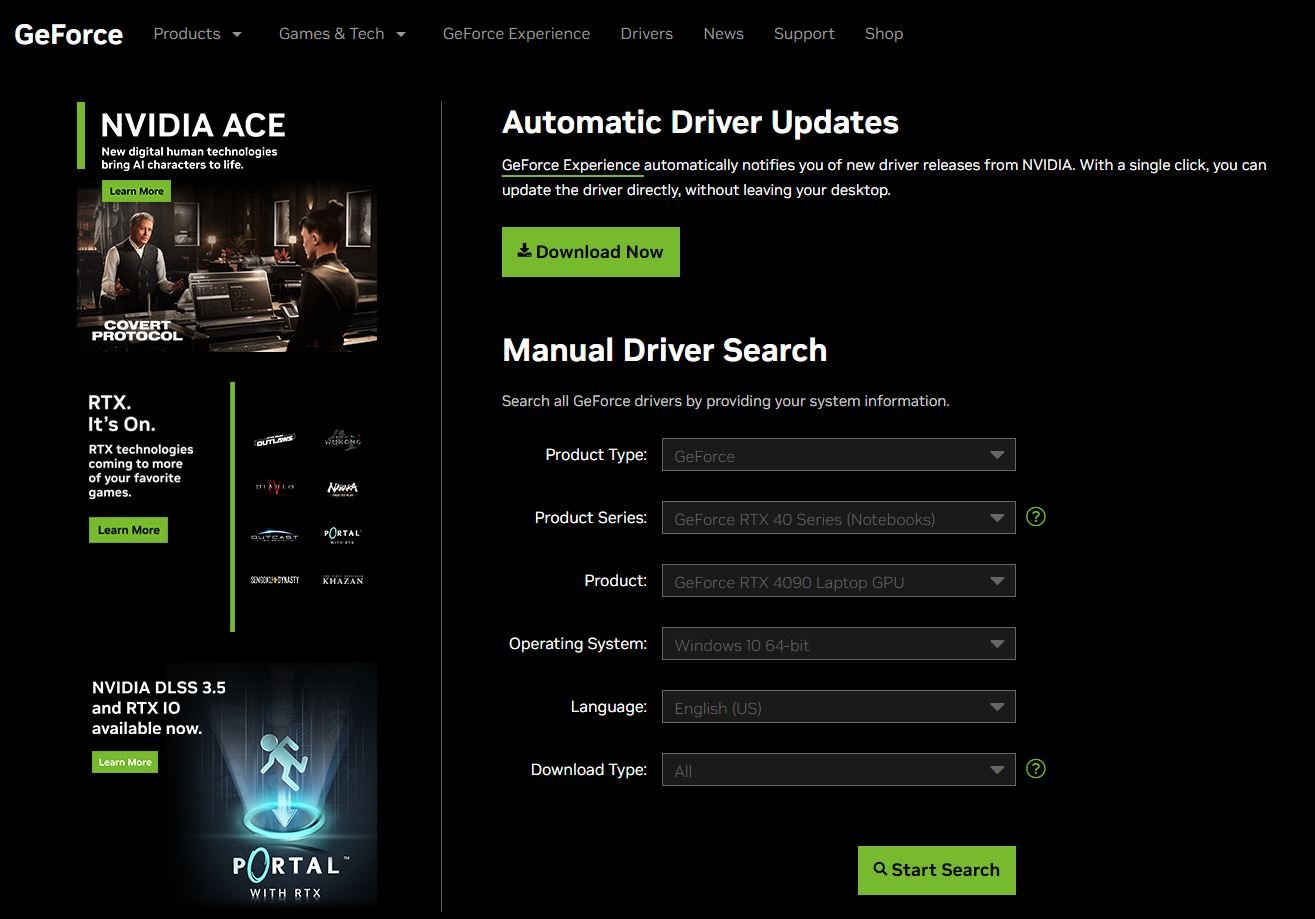The width and height of the screenshot is (1315, 919).
Task: Click the Sengoku Dynasty logo
Action: click(274, 580)
